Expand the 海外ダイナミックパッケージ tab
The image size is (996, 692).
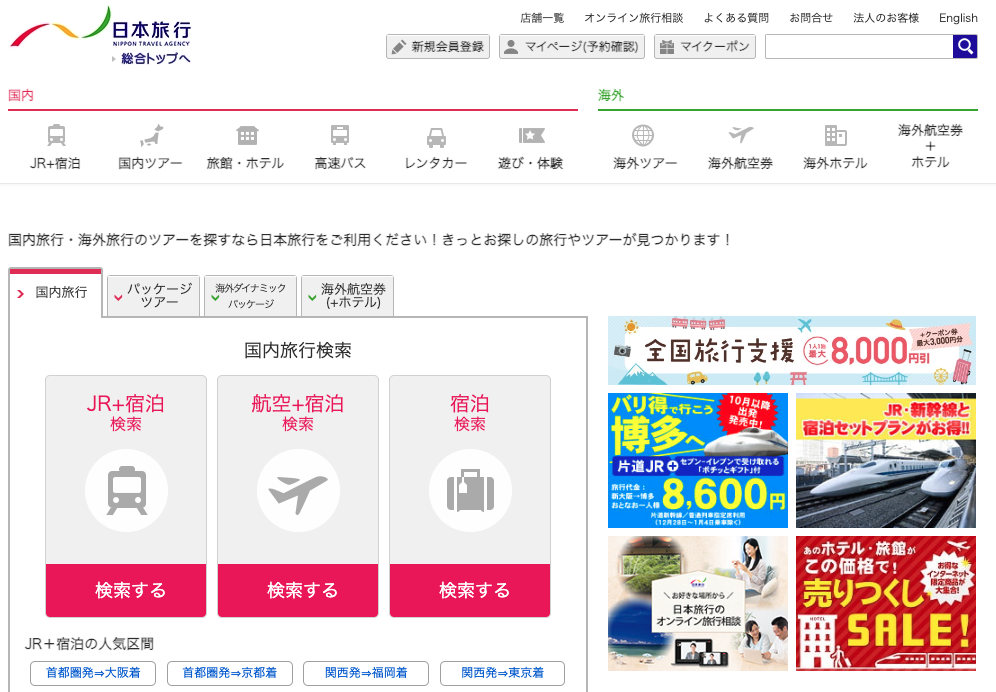tap(250, 295)
